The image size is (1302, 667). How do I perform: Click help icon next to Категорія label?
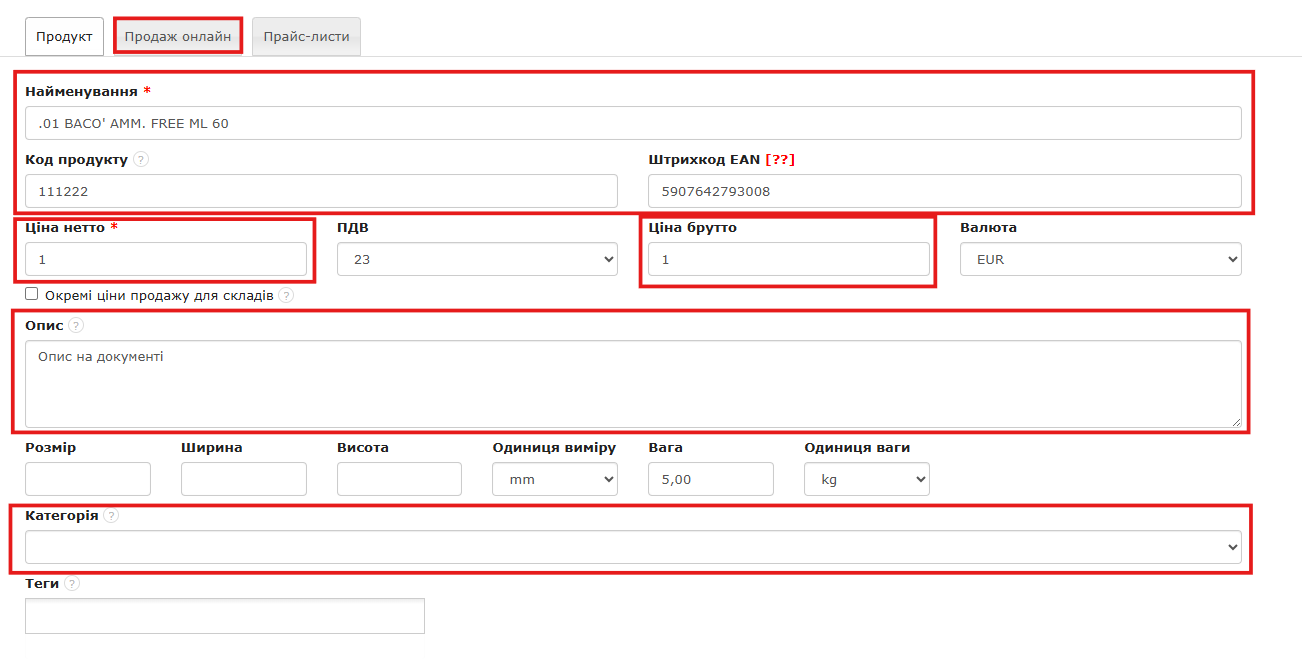coord(111,516)
